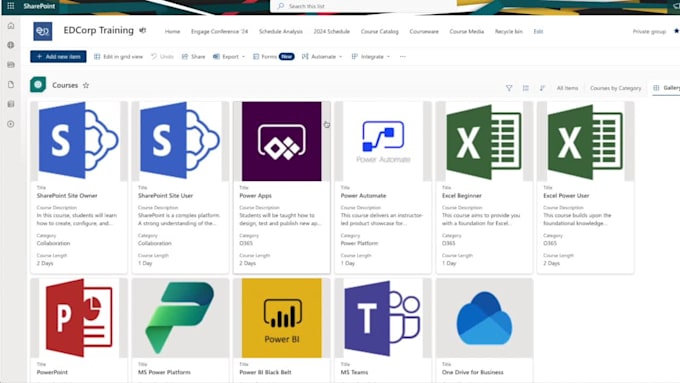
Task: Open the SharePoint Site Owner course card image
Action: pyautogui.click(x=79, y=141)
